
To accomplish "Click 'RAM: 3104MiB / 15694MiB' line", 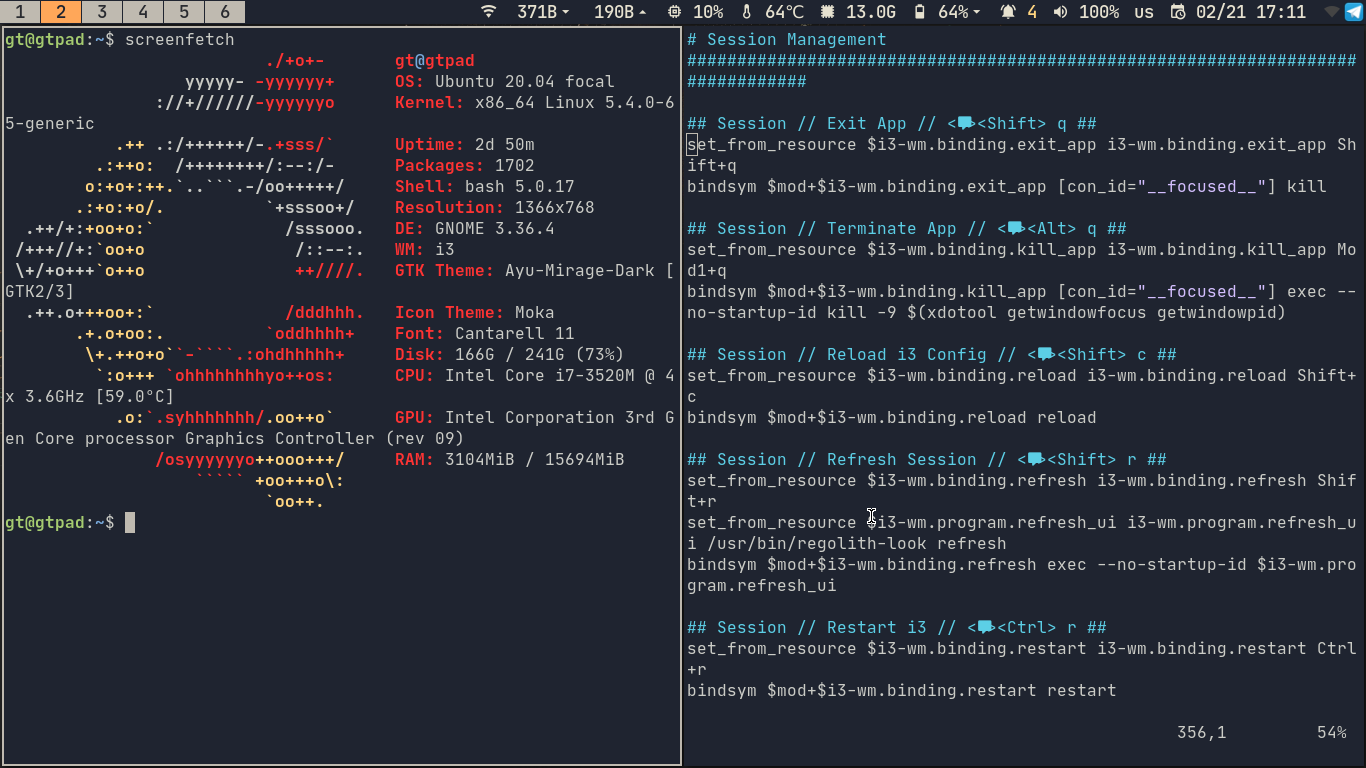I will point(510,460).
